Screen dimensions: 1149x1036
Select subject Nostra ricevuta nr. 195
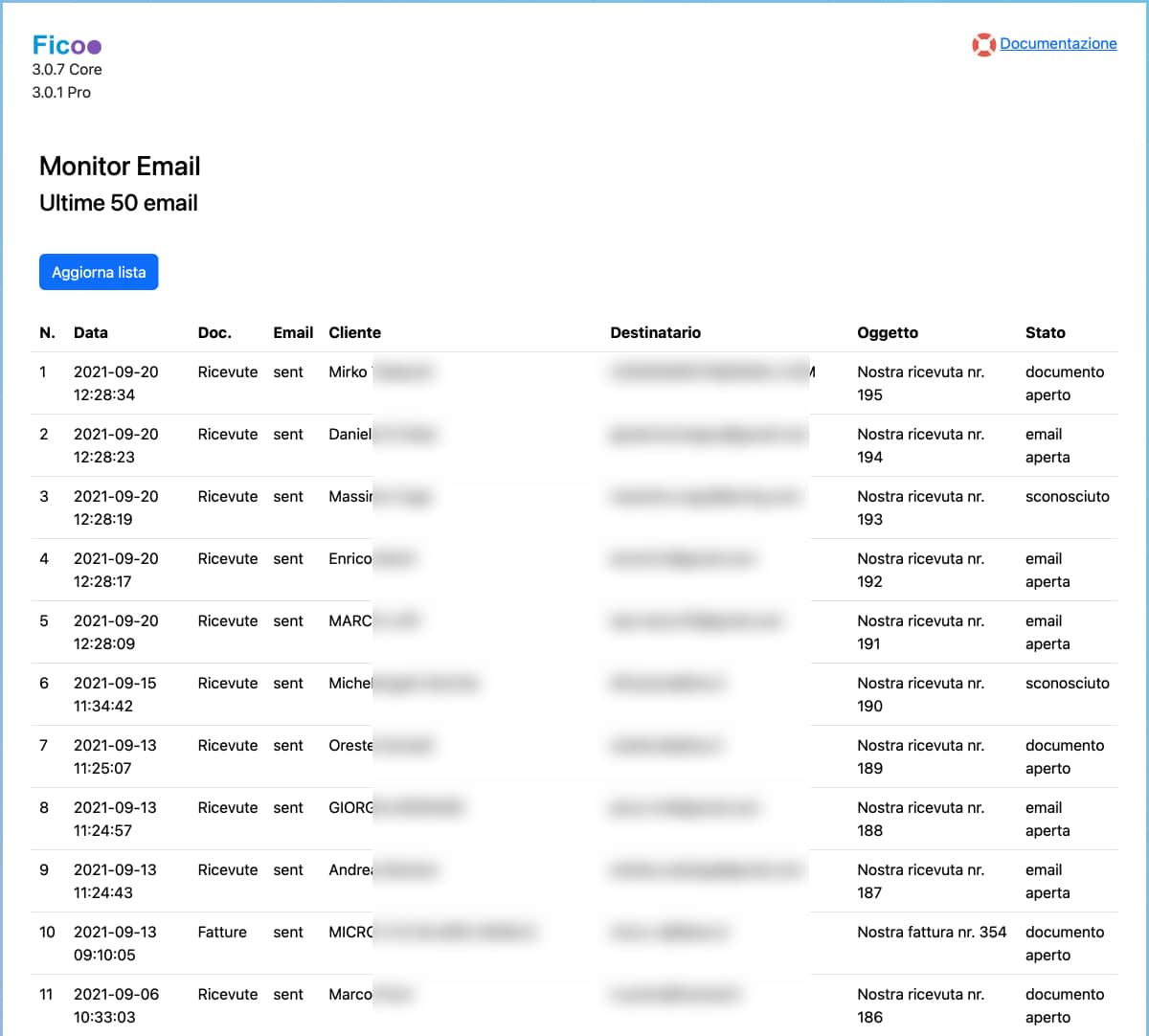coord(920,383)
